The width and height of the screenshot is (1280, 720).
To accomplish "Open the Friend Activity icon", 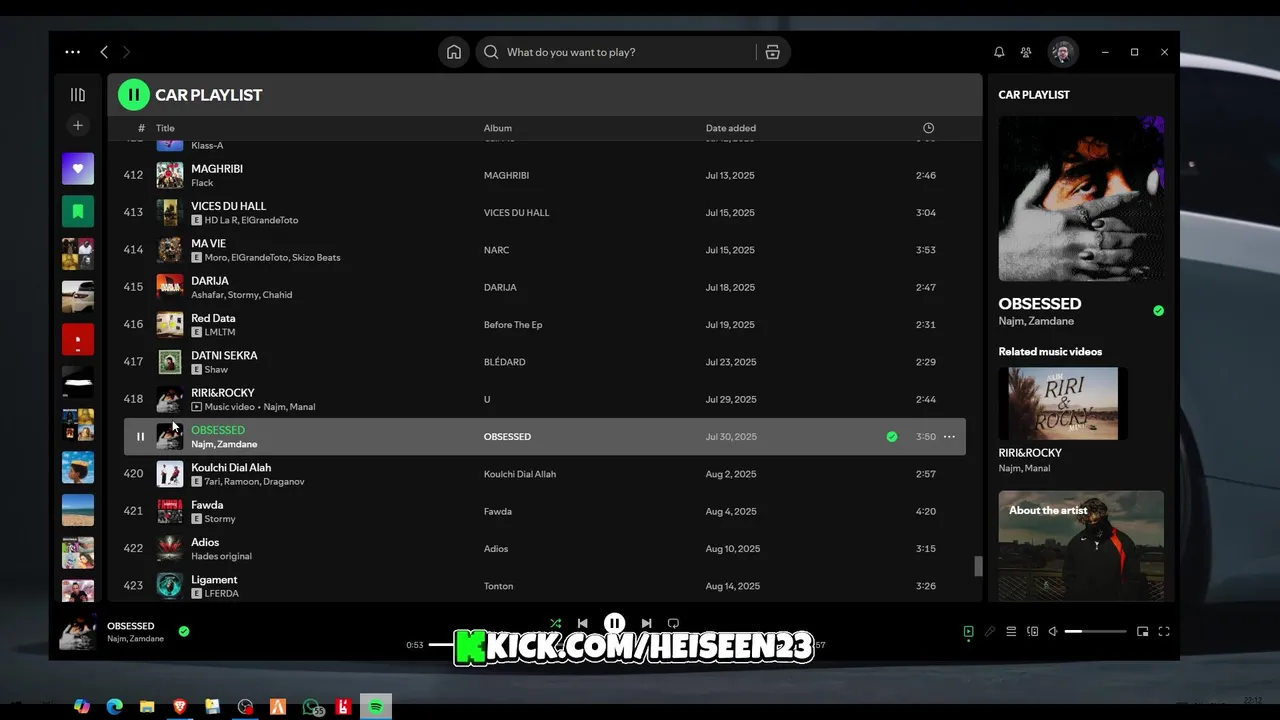I will [1026, 52].
